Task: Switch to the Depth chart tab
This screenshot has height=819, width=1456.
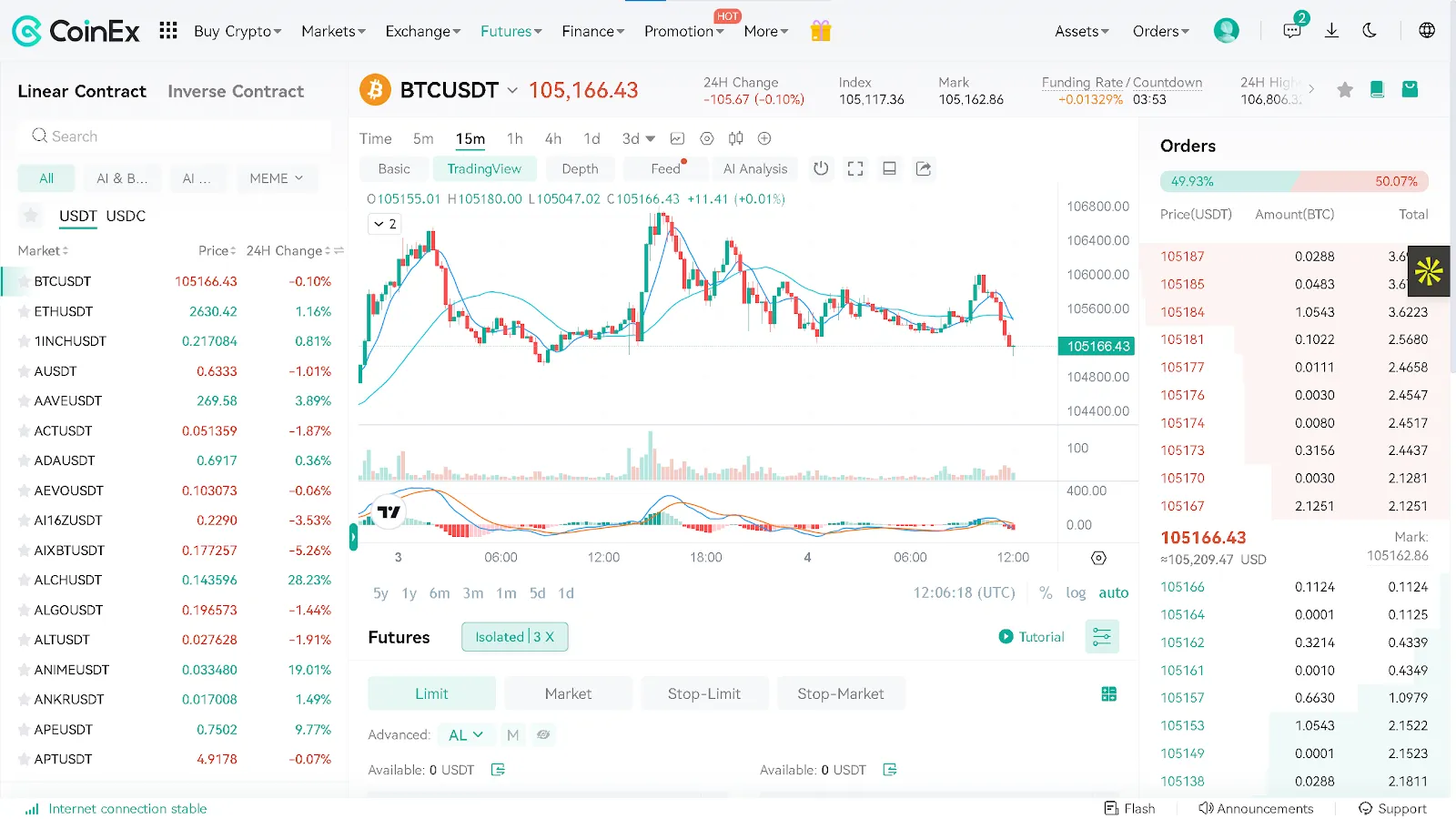Action: point(580,168)
